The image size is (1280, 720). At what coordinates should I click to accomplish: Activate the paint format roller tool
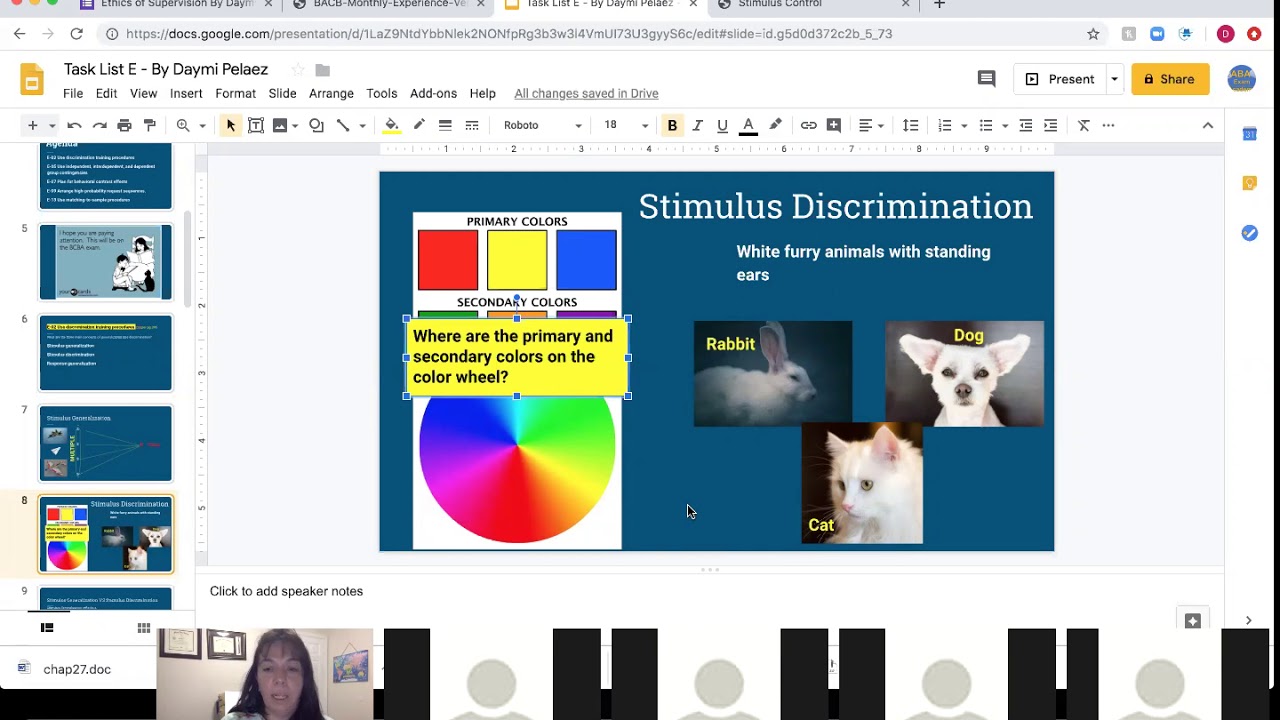pos(150,125)
